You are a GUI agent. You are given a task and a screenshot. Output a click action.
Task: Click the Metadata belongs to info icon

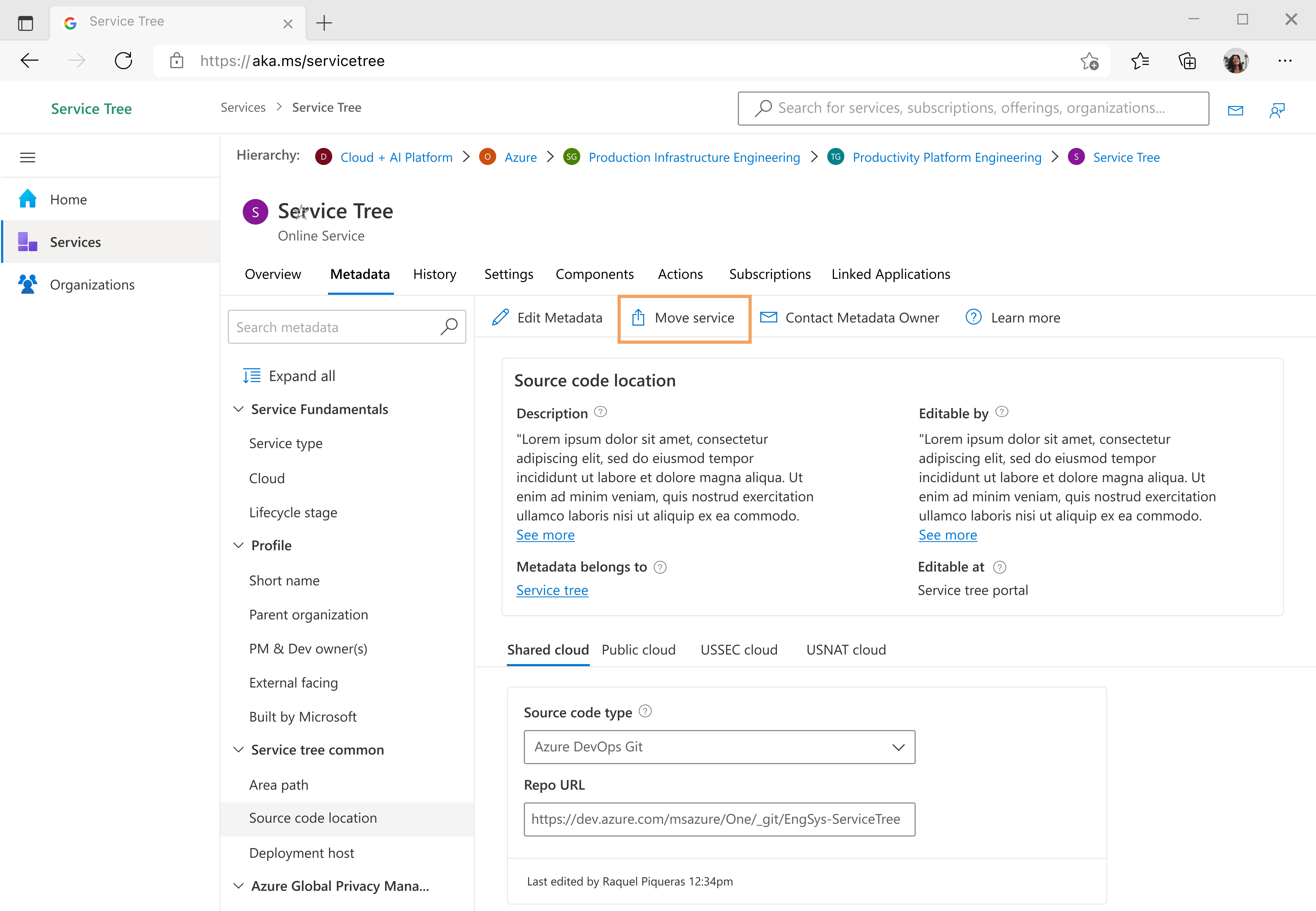click(x=660, y=567)
